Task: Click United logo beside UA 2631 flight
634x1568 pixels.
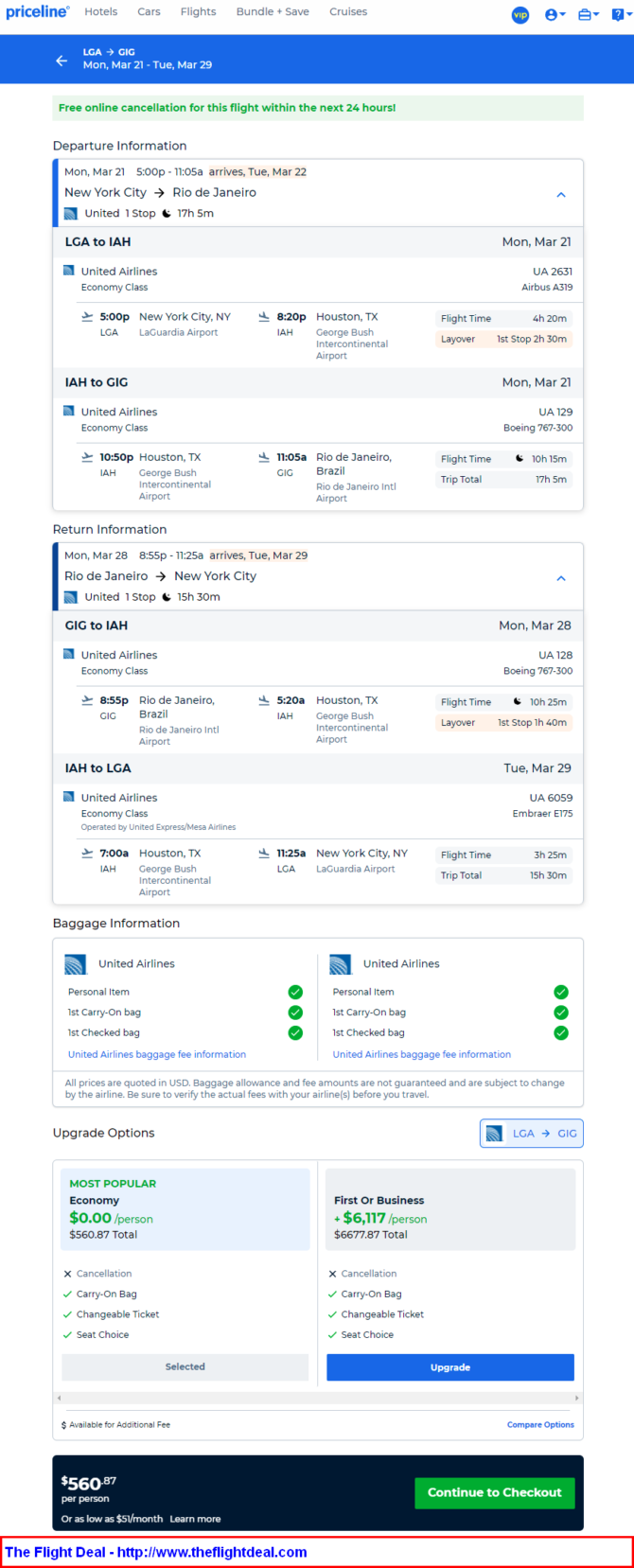Action: [x=68, y=271]
